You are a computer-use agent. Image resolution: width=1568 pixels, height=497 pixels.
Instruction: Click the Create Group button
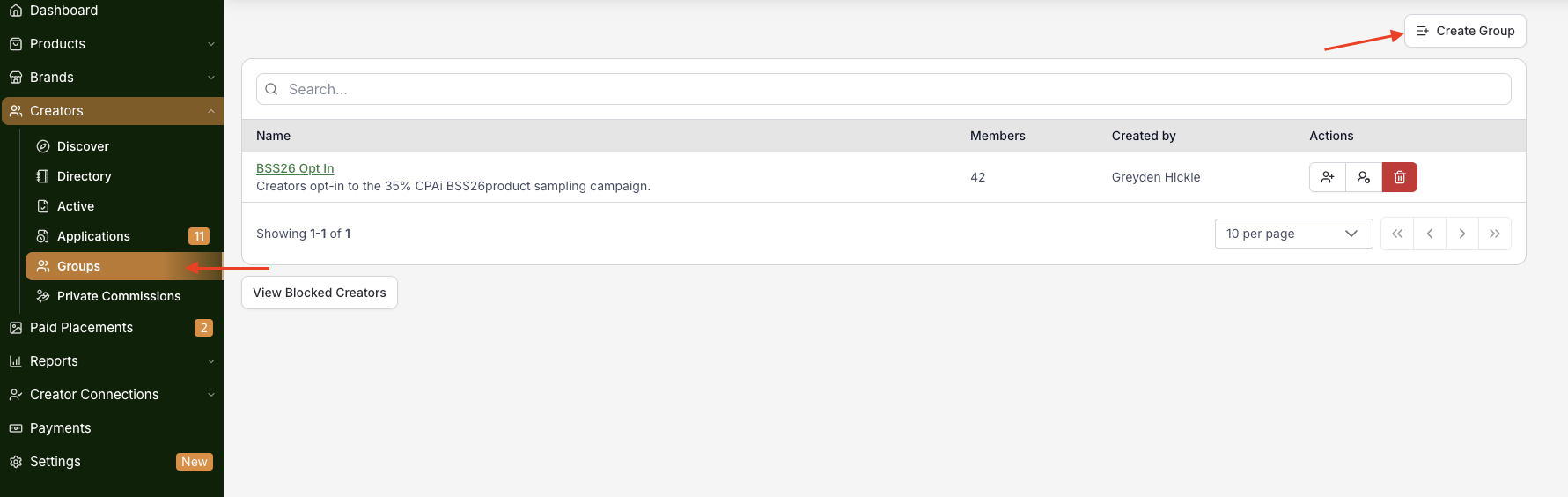(x=1465, y=31)
